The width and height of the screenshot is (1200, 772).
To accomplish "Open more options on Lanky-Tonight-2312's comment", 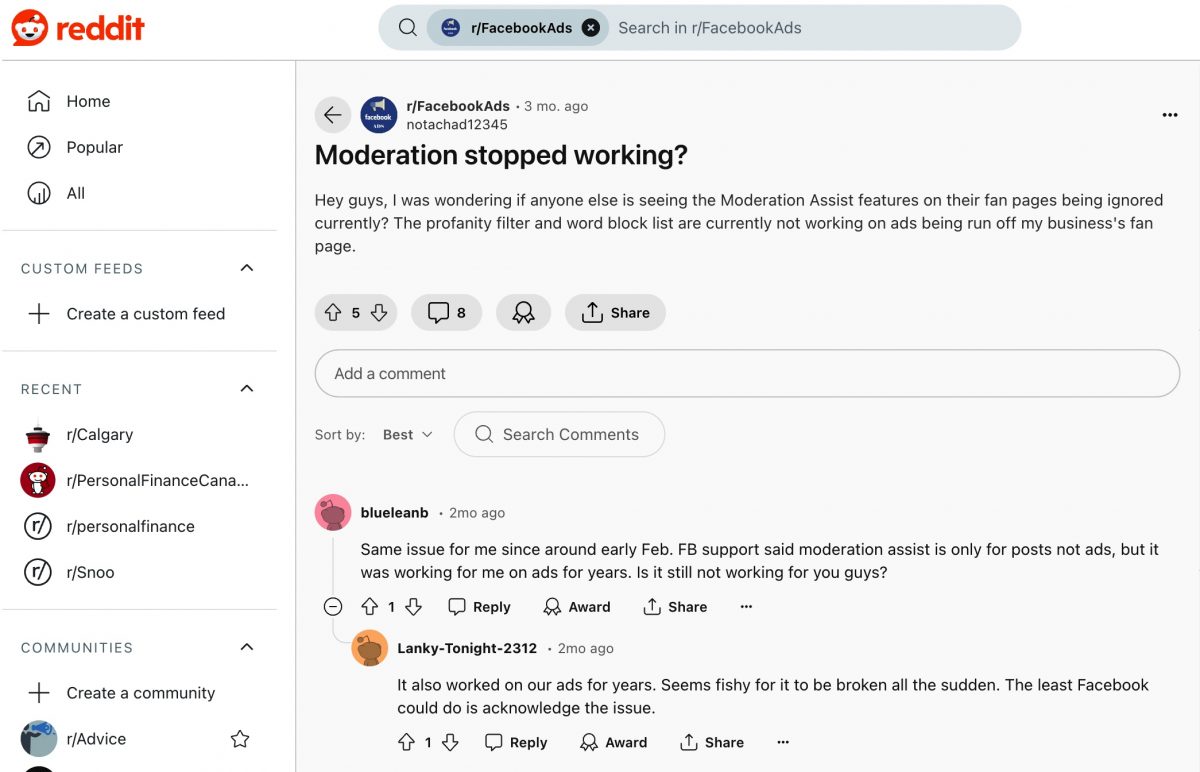I will 783,743.
